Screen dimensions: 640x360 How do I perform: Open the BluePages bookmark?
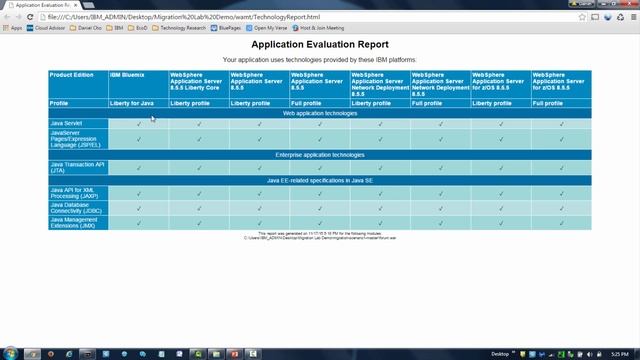[226, 28]
